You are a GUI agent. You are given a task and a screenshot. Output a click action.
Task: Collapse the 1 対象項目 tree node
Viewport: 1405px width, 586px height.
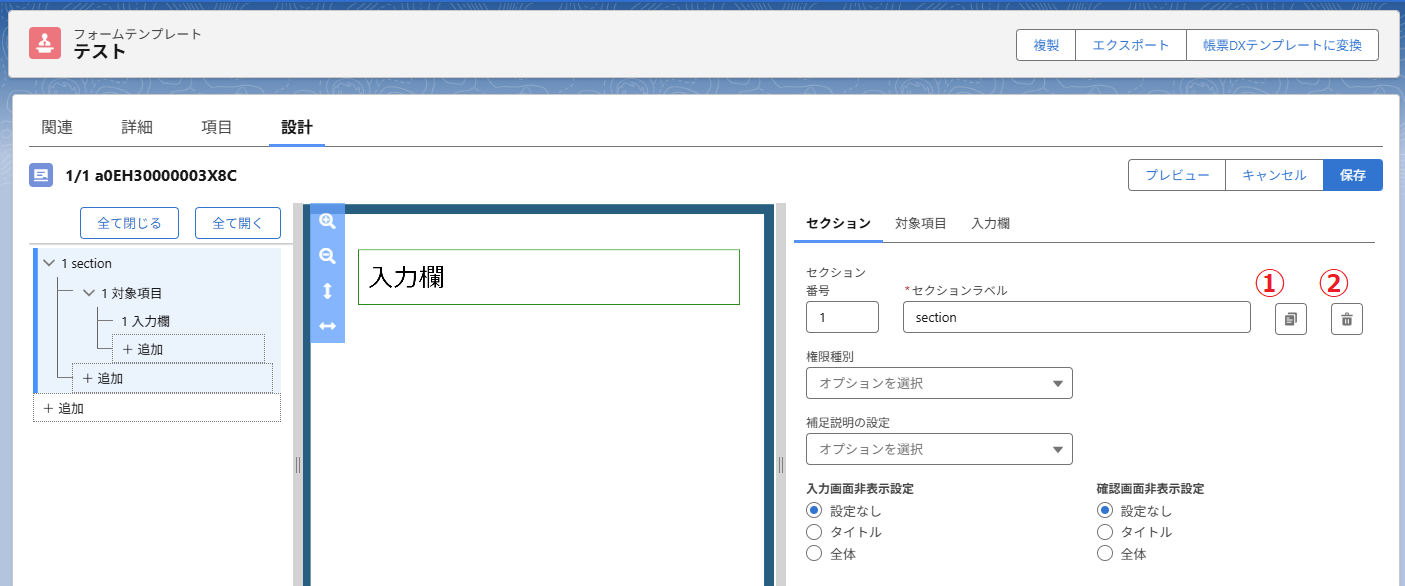coord(89,293)
